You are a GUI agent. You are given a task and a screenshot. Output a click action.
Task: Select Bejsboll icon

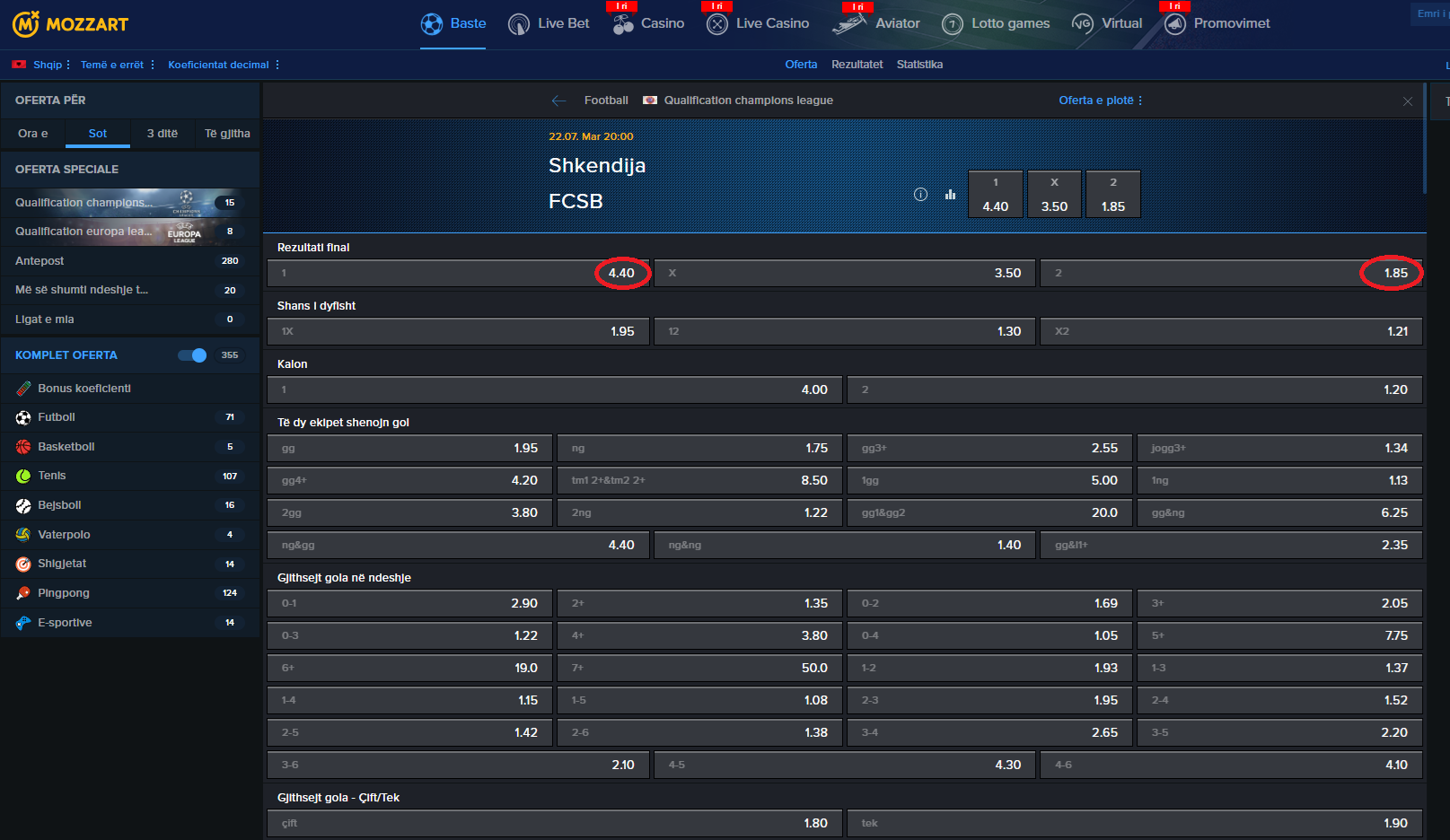(x=23, y=505)
